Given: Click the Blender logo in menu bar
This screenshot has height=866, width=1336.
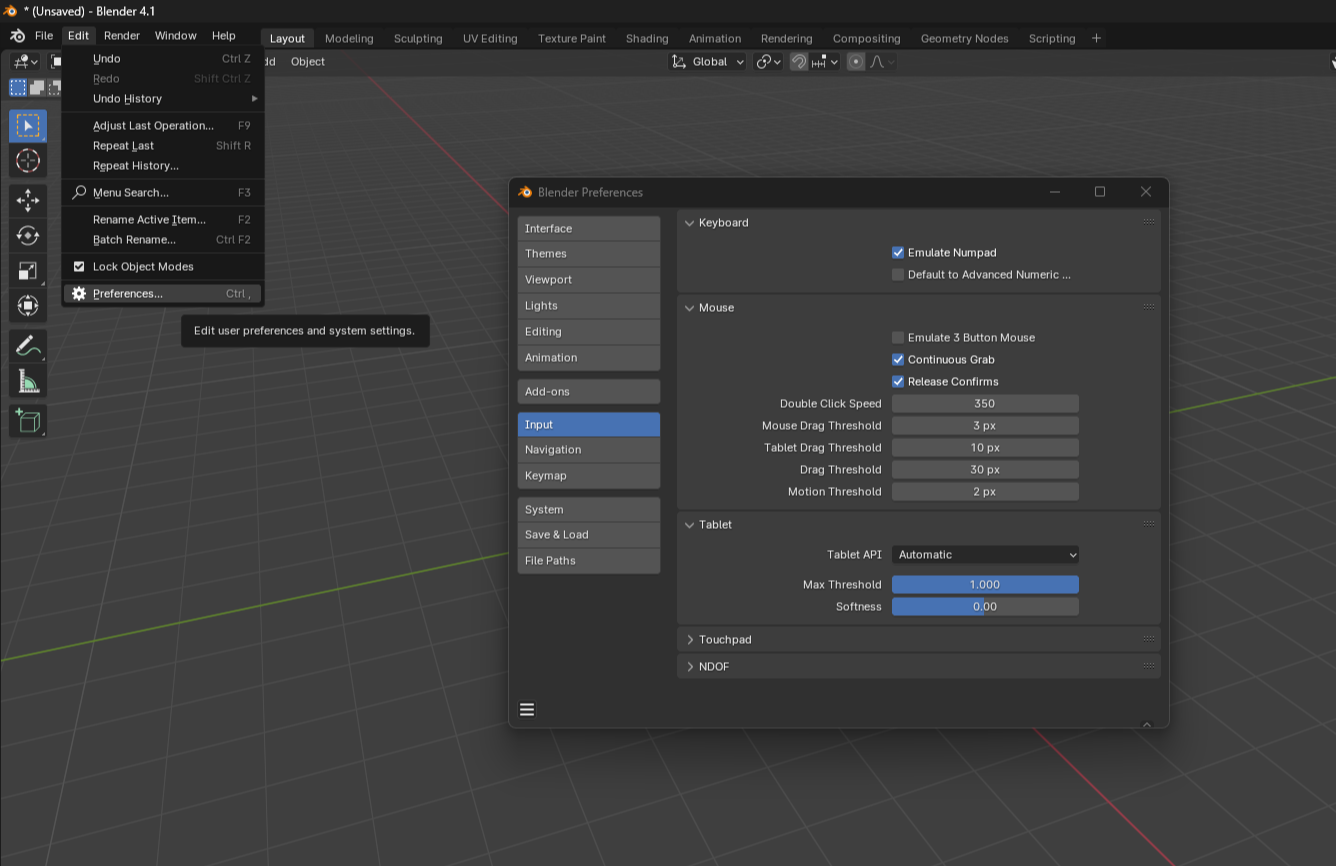Looking at the screenshot, I should tap(17, 36).
